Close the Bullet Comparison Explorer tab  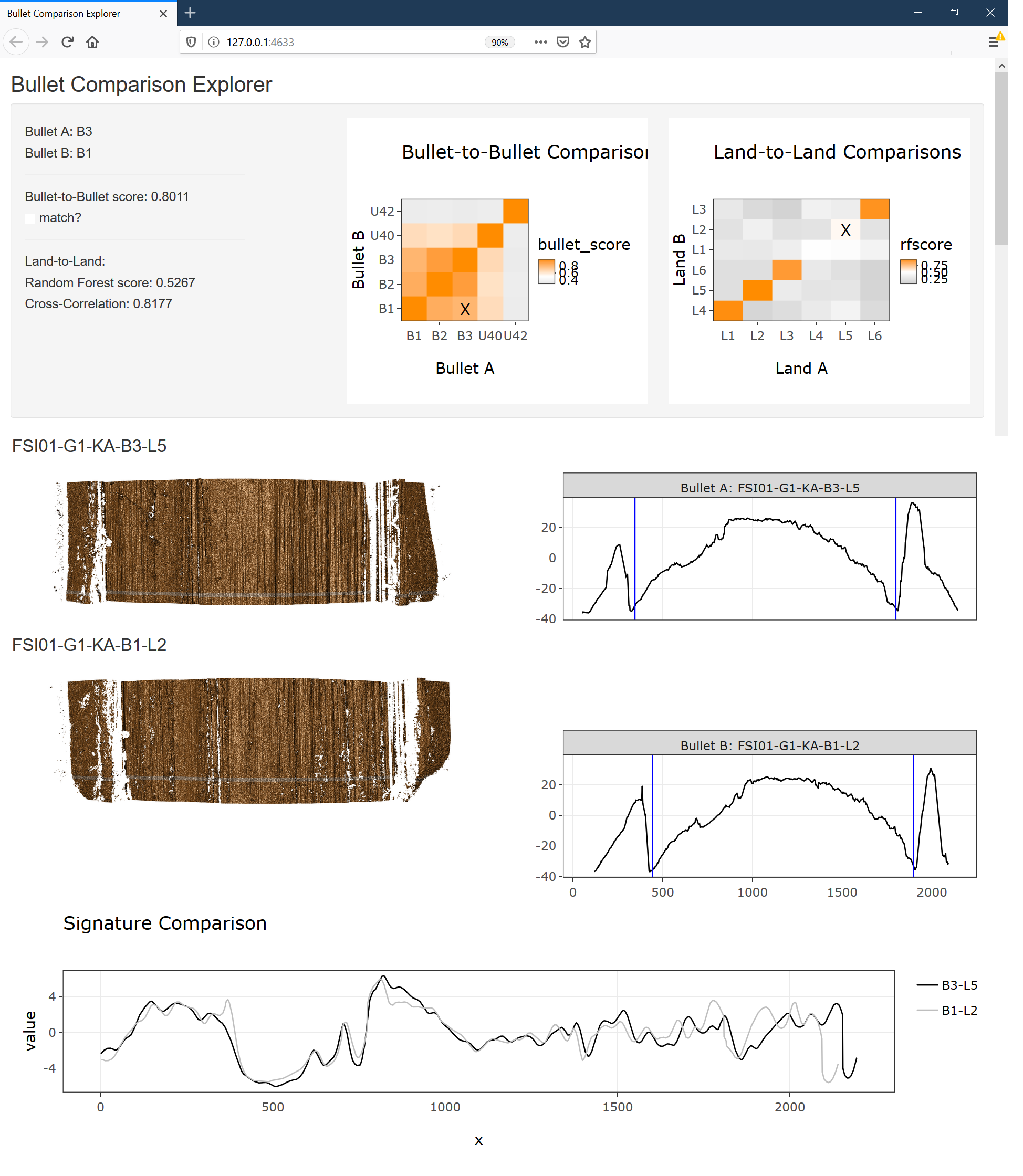[x=163, y=14]
